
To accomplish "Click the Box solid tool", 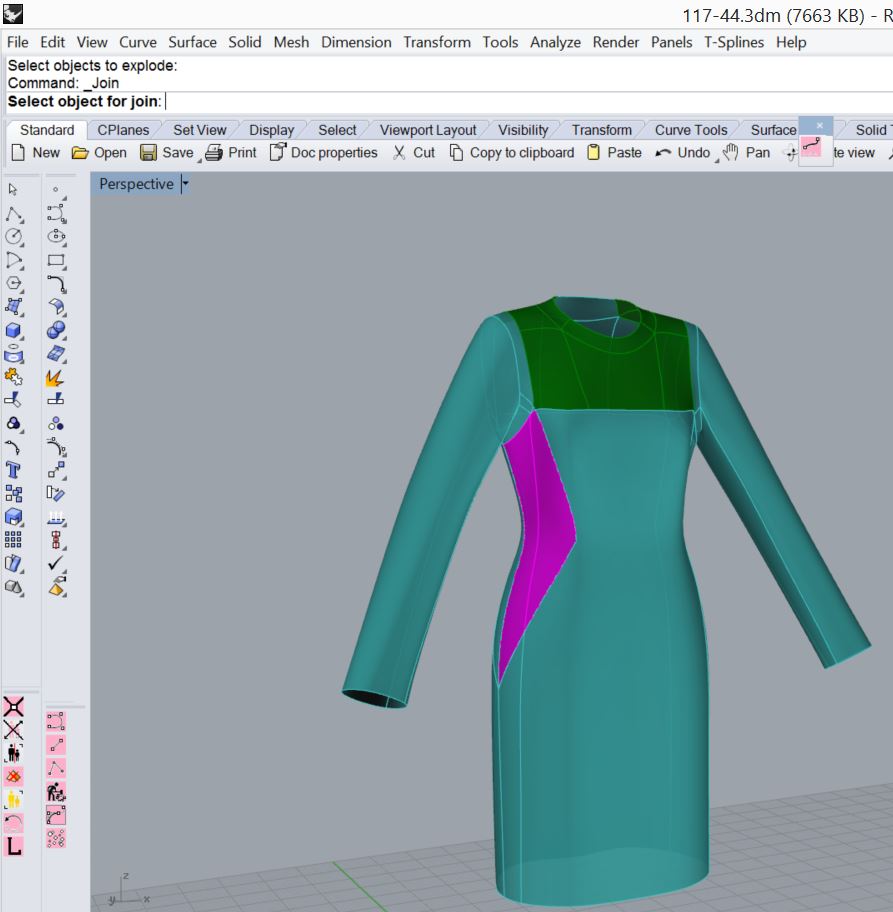I will pos(14,331).
